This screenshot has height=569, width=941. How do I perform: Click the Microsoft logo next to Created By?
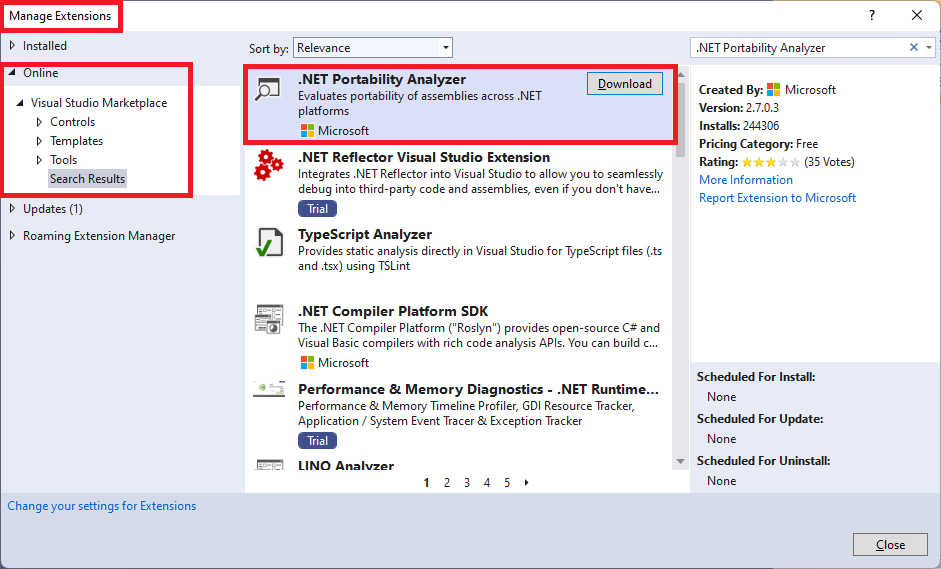point(774,89)
